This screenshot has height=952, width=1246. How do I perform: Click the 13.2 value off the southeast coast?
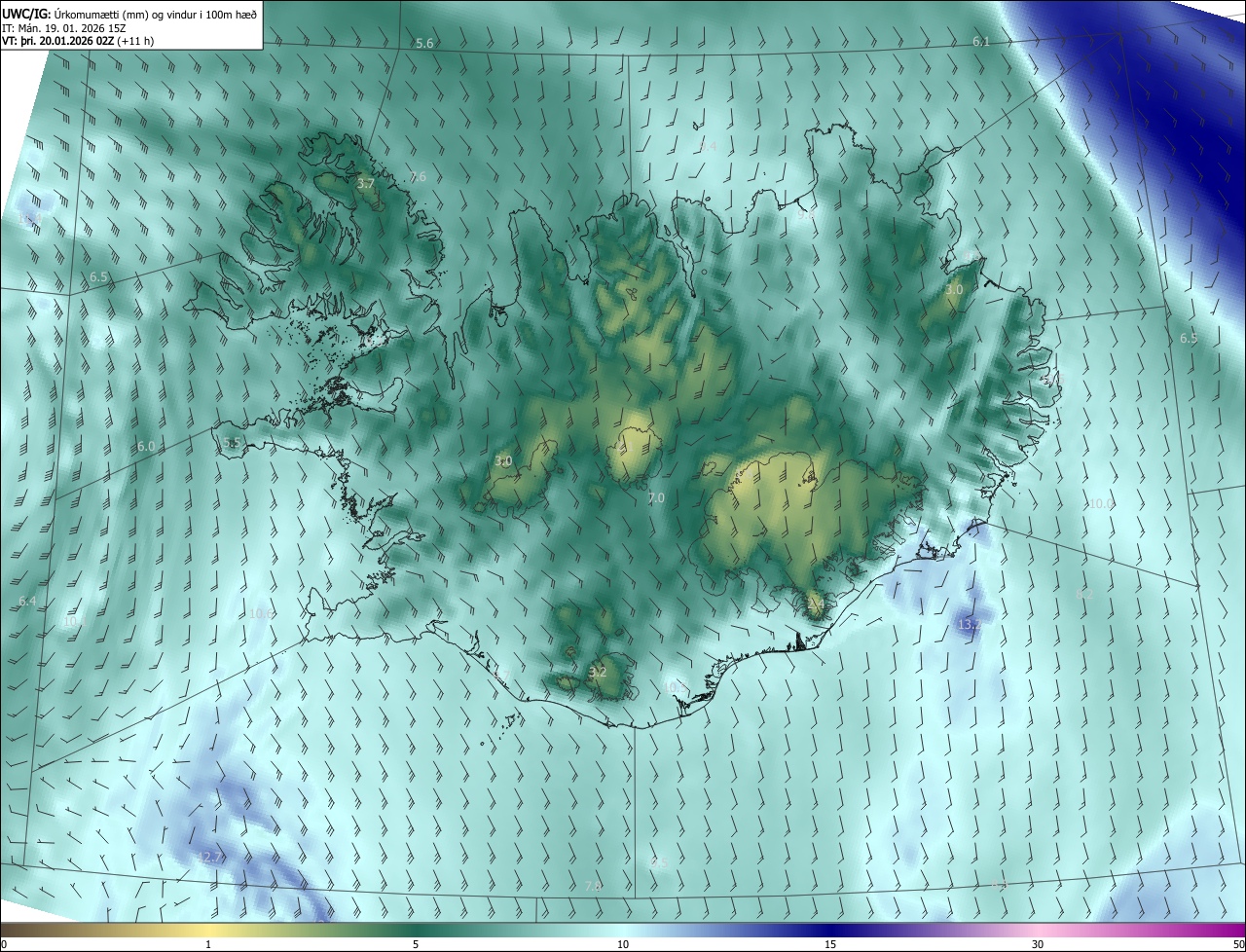point(969,623)
